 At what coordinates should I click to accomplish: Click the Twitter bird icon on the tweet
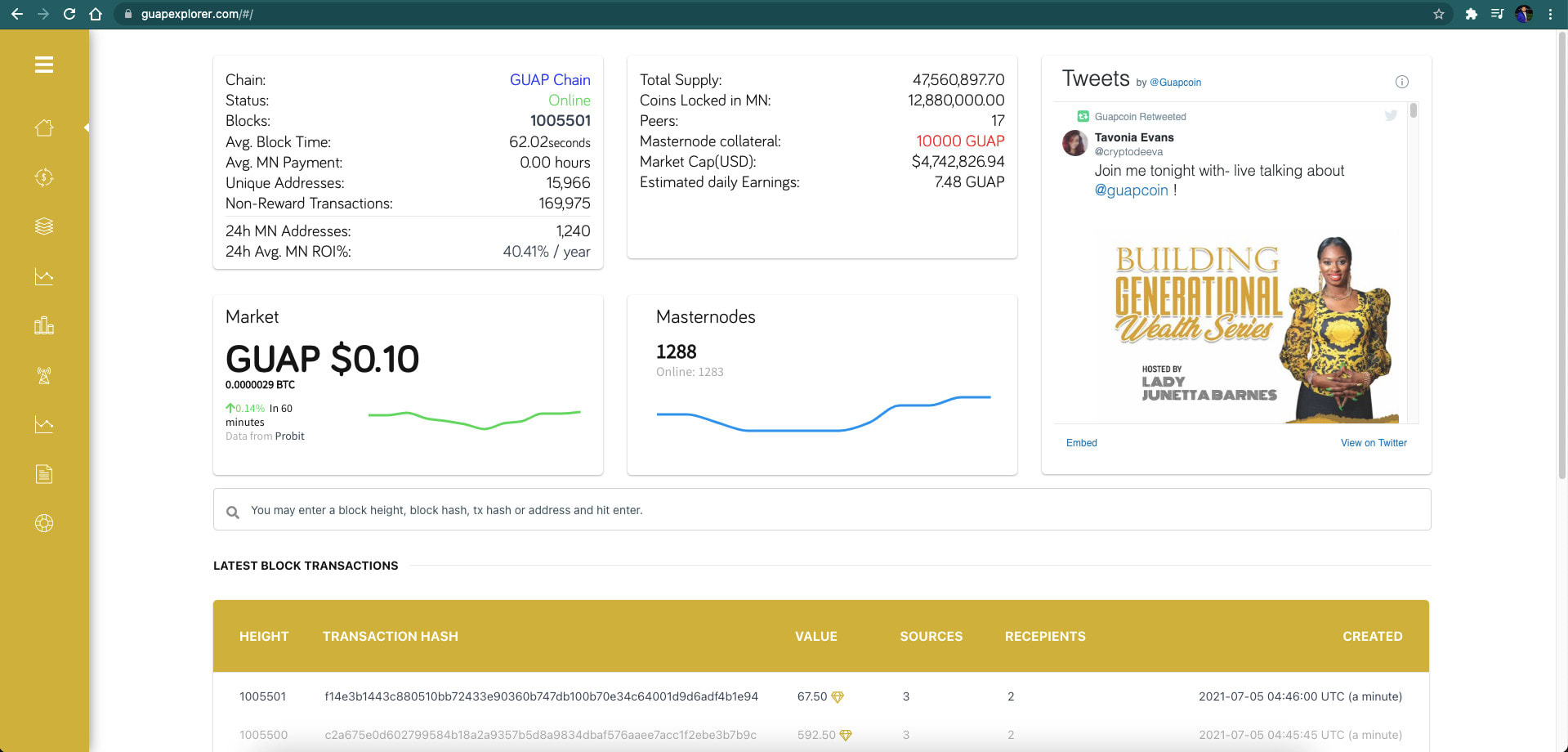[x=1391, y=115]
